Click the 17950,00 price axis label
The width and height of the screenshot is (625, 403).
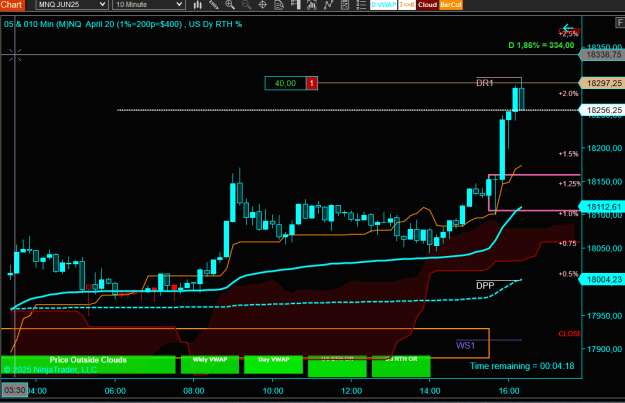pyautogui.click(x=604, y=316)
